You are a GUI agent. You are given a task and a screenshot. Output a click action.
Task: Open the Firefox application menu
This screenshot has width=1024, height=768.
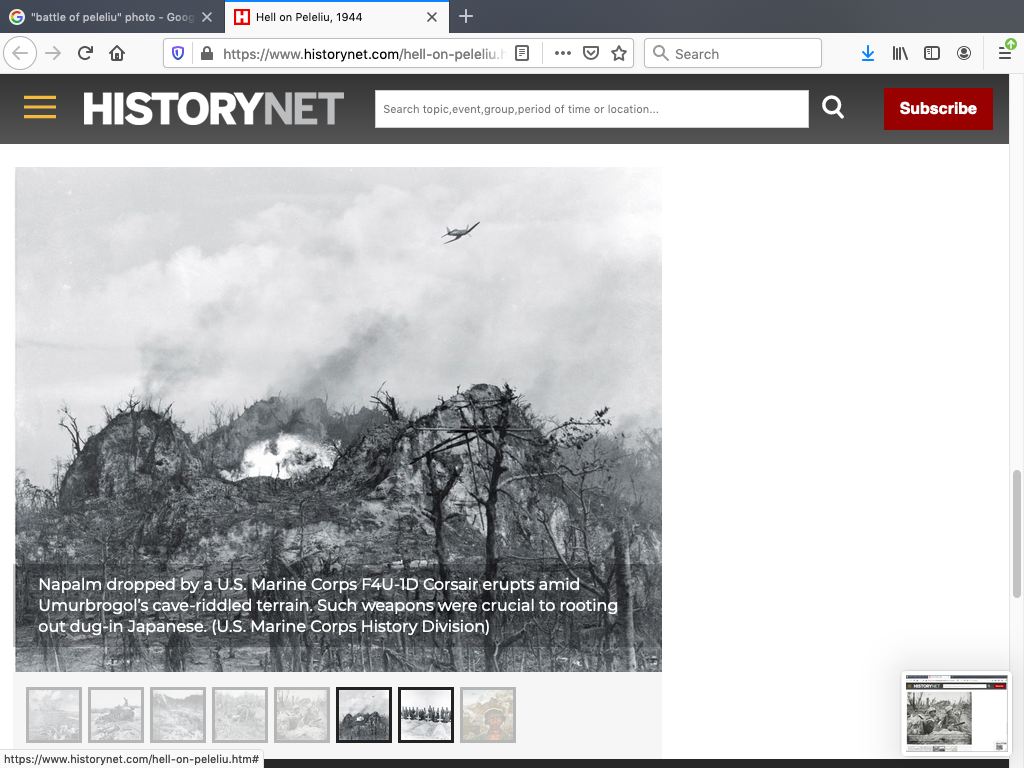(x=1005, y=54)
